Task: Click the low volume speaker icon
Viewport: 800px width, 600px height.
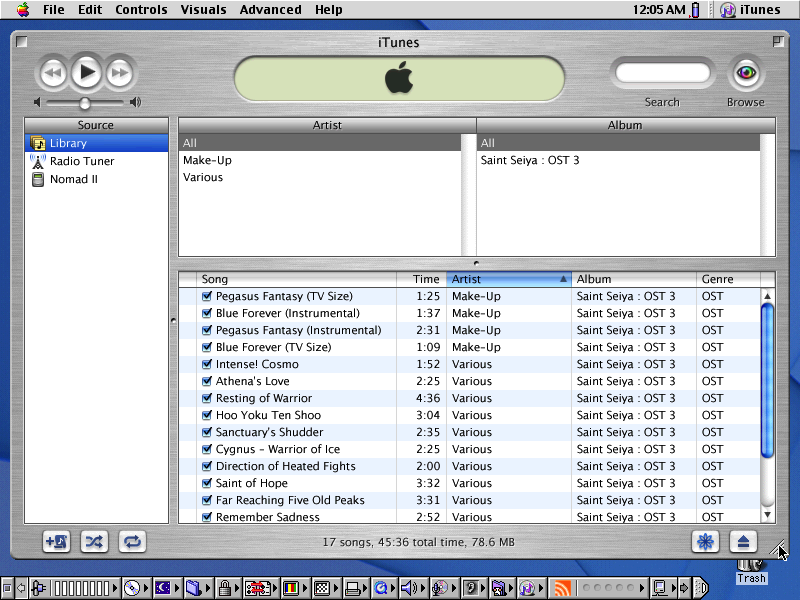Action: [37, 103]
